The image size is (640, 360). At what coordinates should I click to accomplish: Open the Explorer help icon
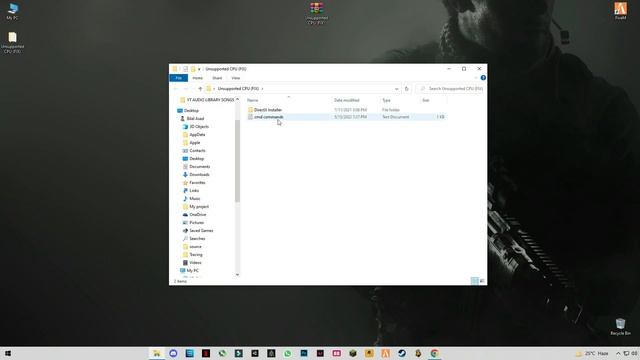pos(483,78)
